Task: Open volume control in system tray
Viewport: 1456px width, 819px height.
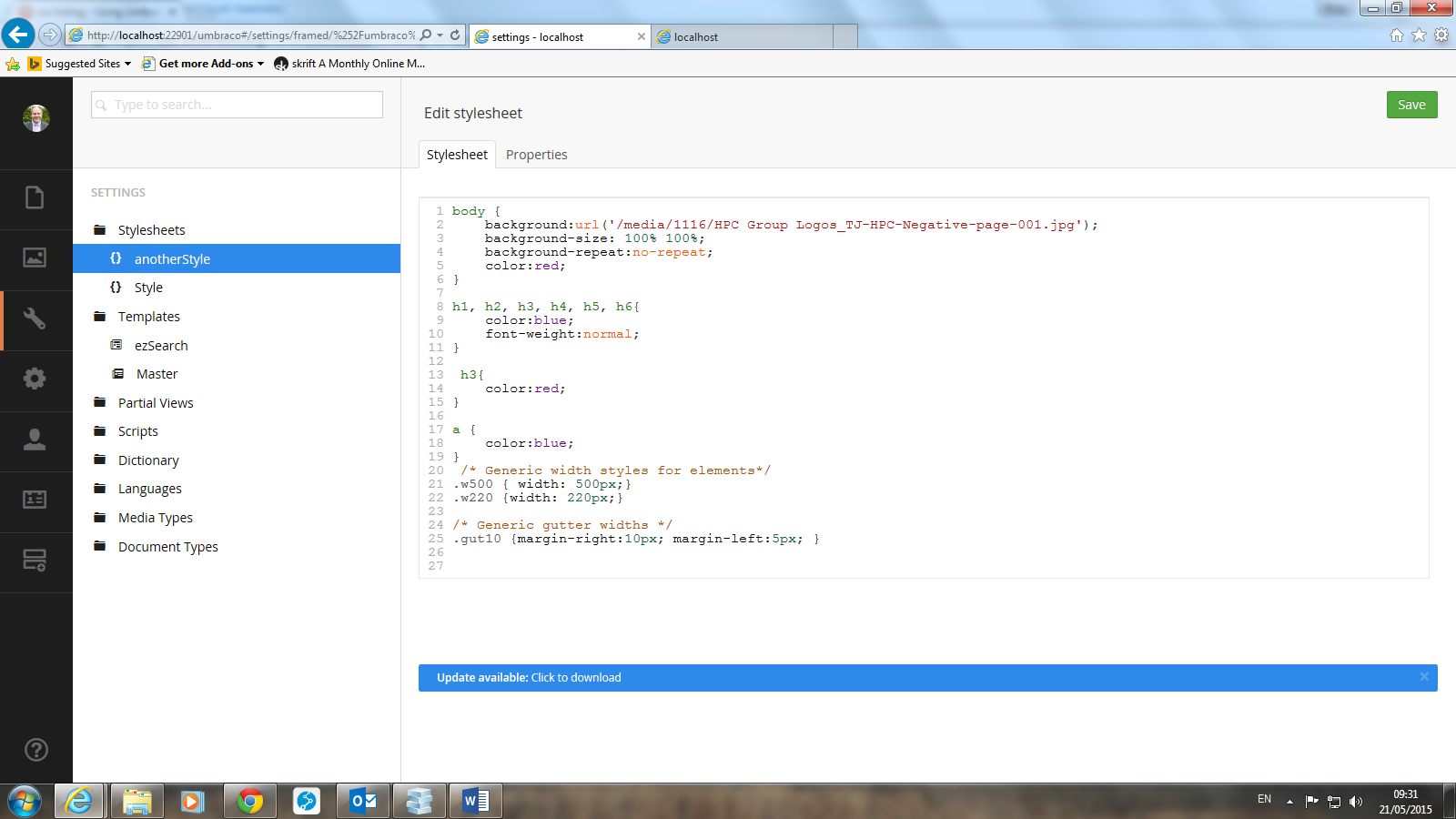Action: pyautogui.click(x=1356, y=802)
